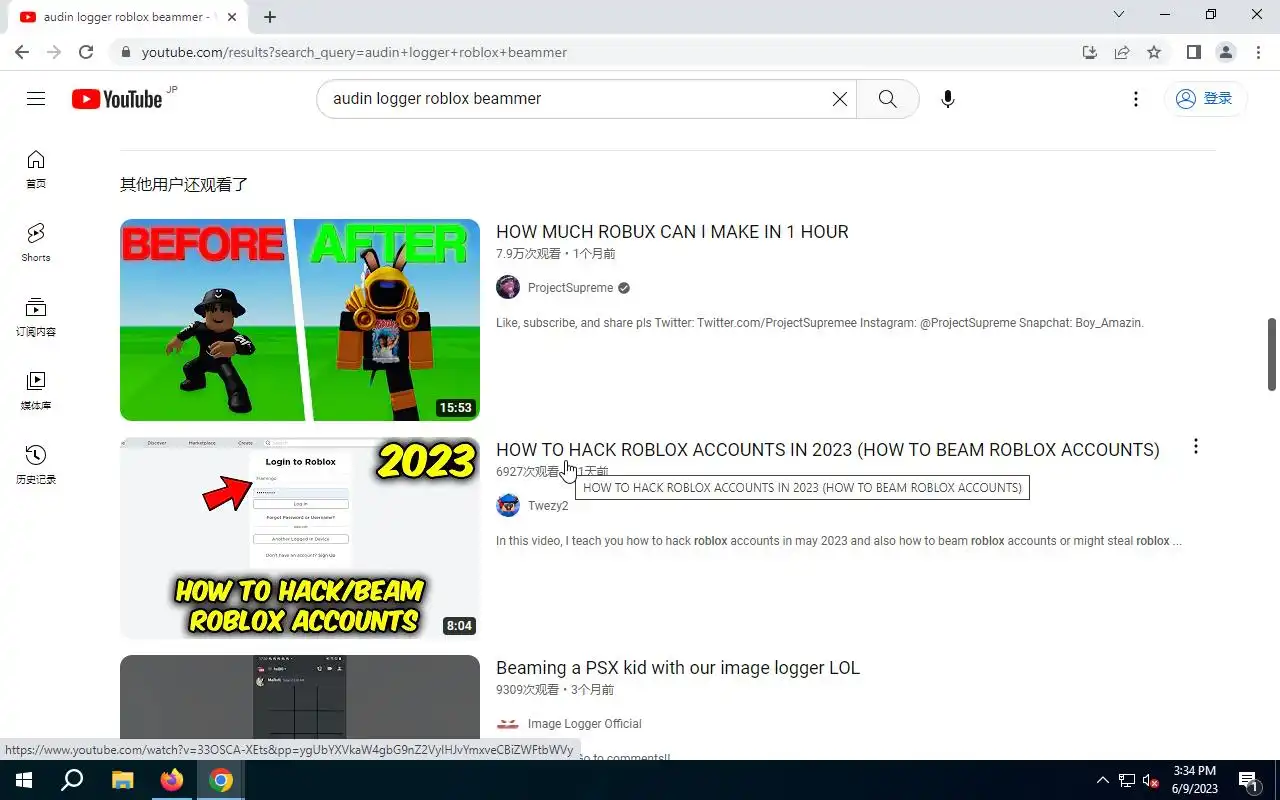Play the BEFORE/AFTER thumbnail video
Viewport: 1280px width, 800px height.
(x=300, y=320)
